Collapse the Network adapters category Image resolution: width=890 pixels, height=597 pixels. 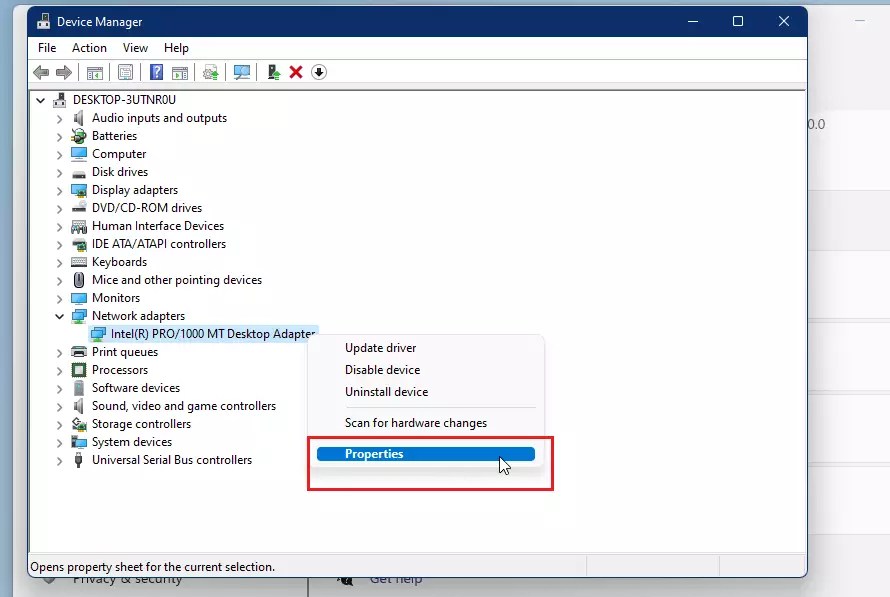(59, 315)
